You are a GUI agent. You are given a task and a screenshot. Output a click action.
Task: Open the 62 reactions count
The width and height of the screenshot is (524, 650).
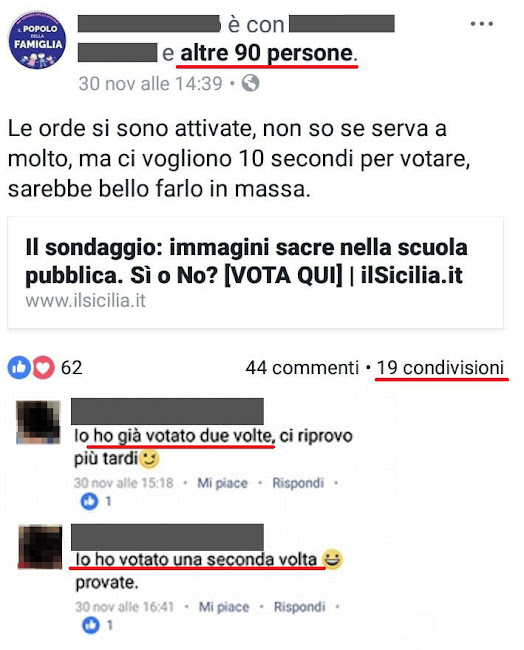tap(72, 368)
